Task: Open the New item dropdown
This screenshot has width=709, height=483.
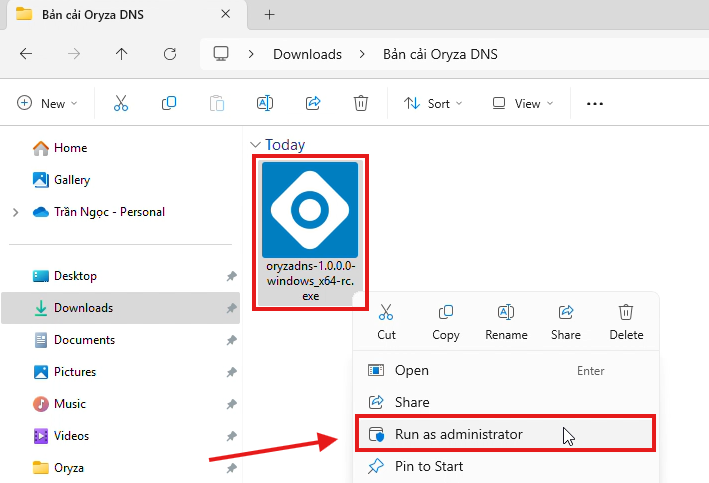Action: click(x=47, y=104)
